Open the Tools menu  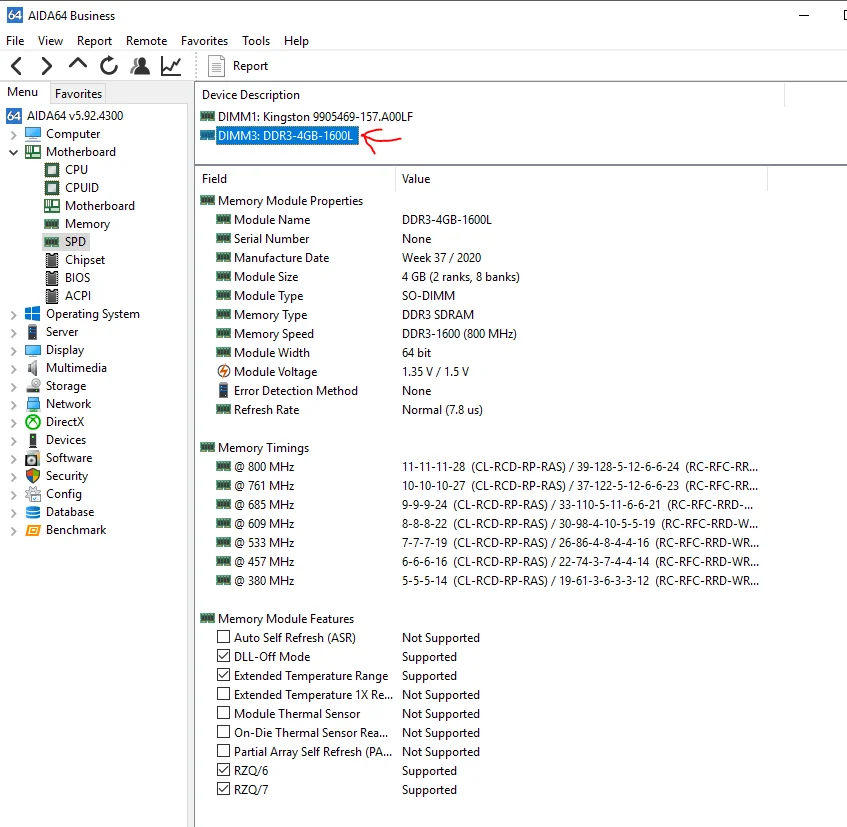[x=256, y=41]
